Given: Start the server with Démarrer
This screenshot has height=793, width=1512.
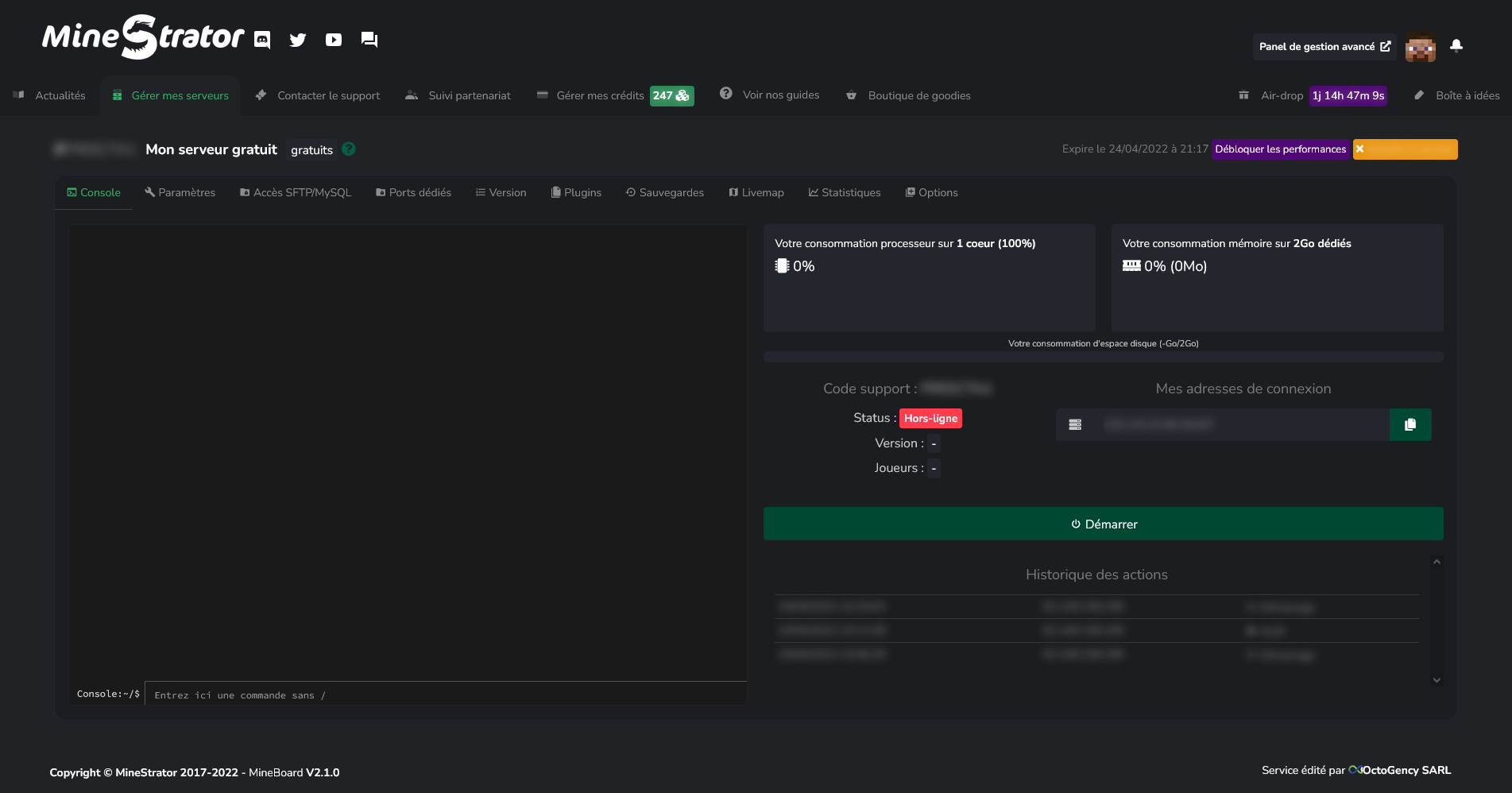Looking at the screenshot, I should click(1104, 524).
